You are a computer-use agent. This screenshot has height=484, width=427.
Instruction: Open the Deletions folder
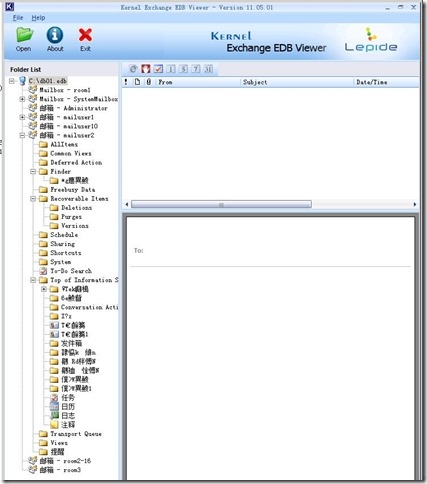[76, 207]
